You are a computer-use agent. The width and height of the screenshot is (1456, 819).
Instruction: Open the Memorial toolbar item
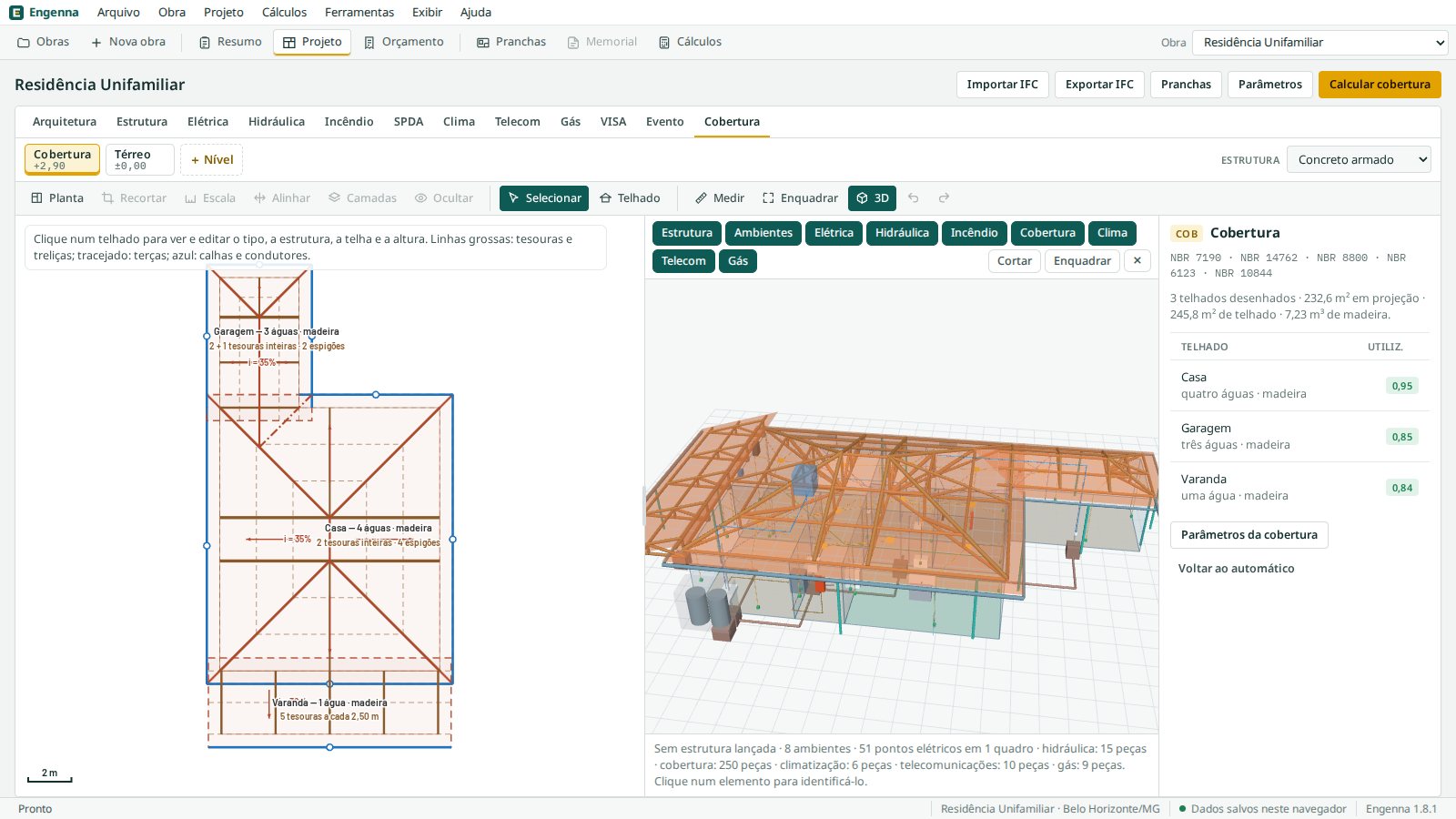click(x=602, y=42)
